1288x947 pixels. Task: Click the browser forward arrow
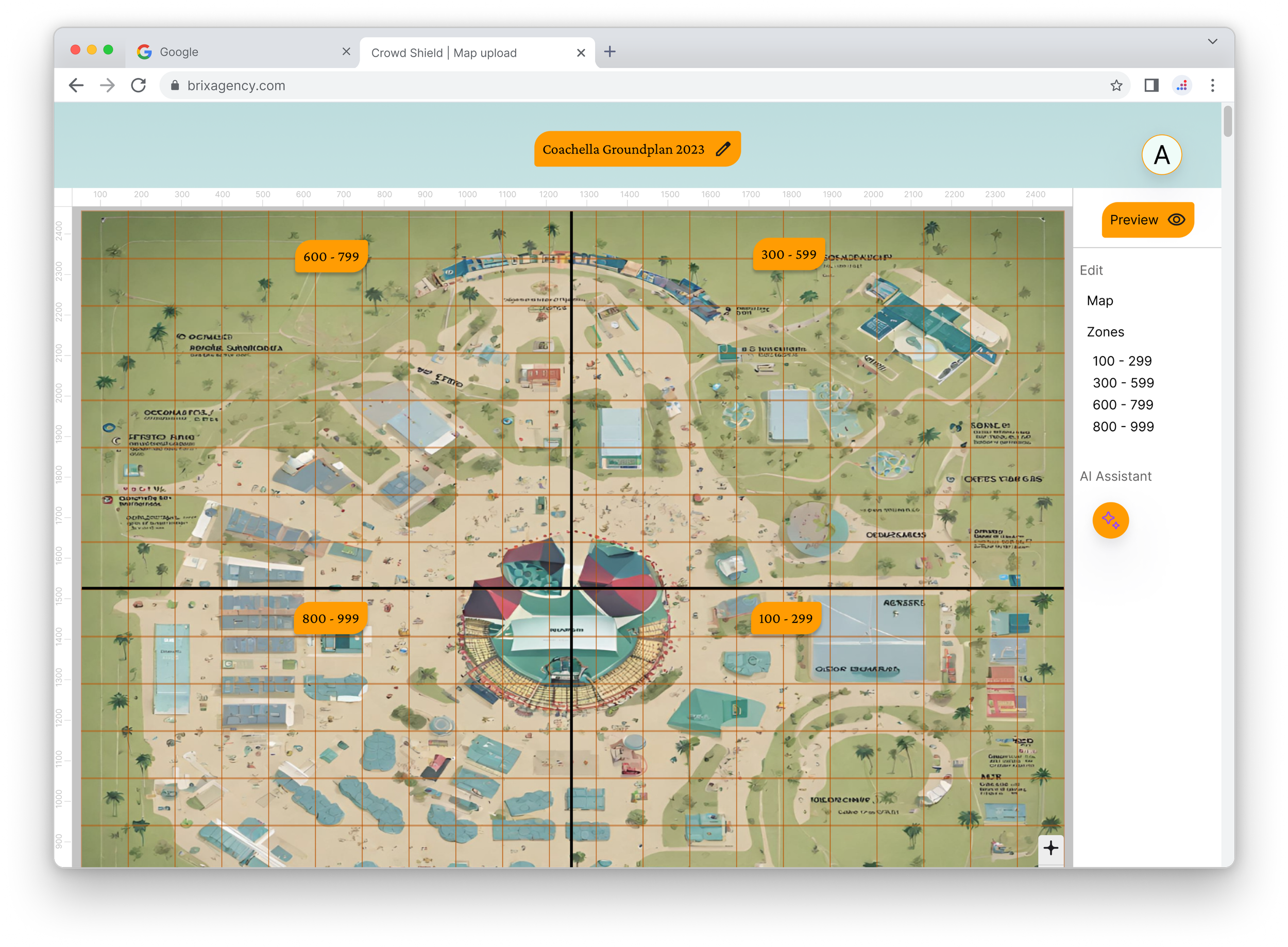click(107, 86)
